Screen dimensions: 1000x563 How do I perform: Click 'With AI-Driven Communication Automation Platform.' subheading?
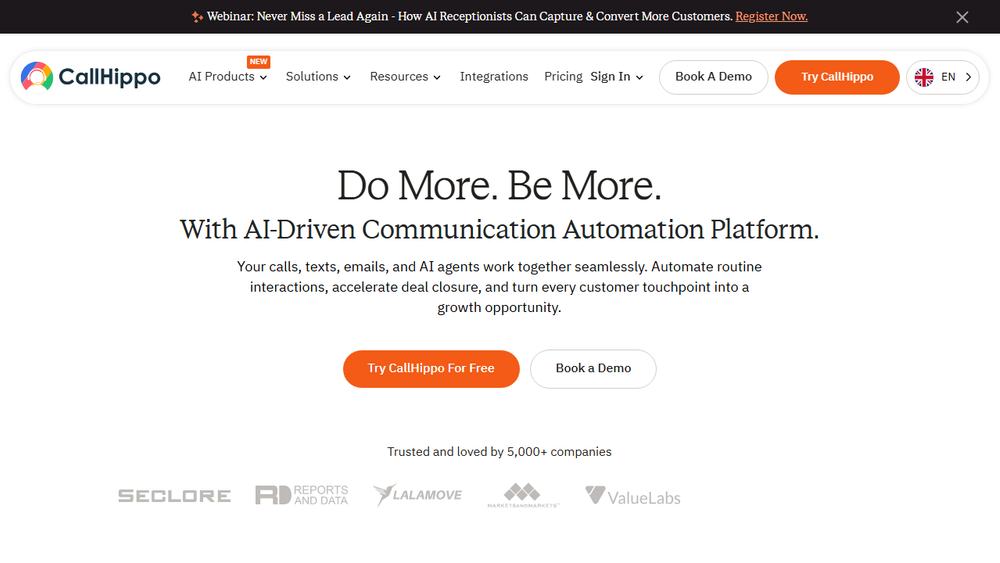499,230
